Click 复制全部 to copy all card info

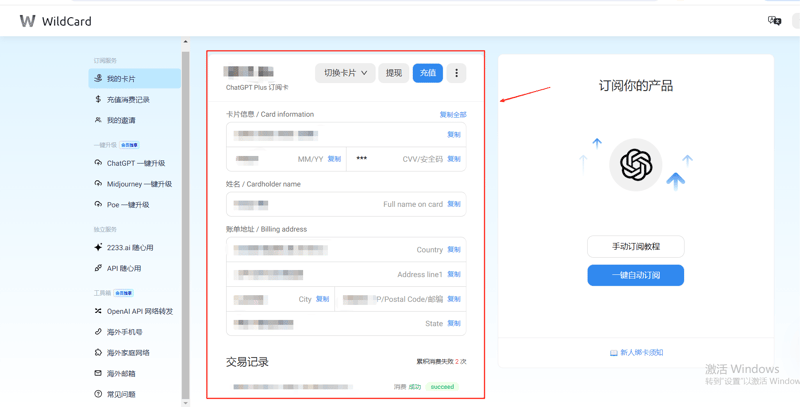coord(453,115)
